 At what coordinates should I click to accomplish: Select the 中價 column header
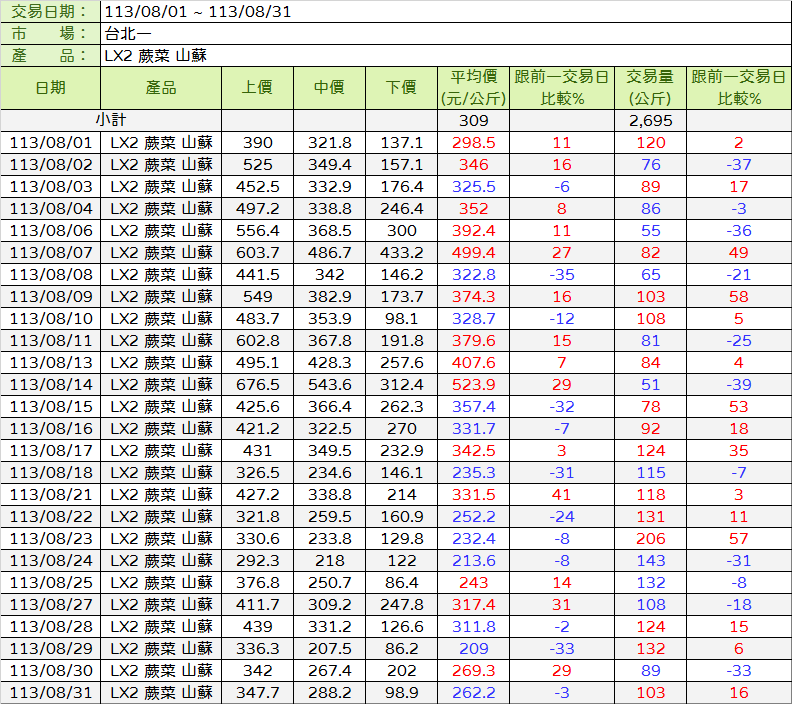point(329,88)
